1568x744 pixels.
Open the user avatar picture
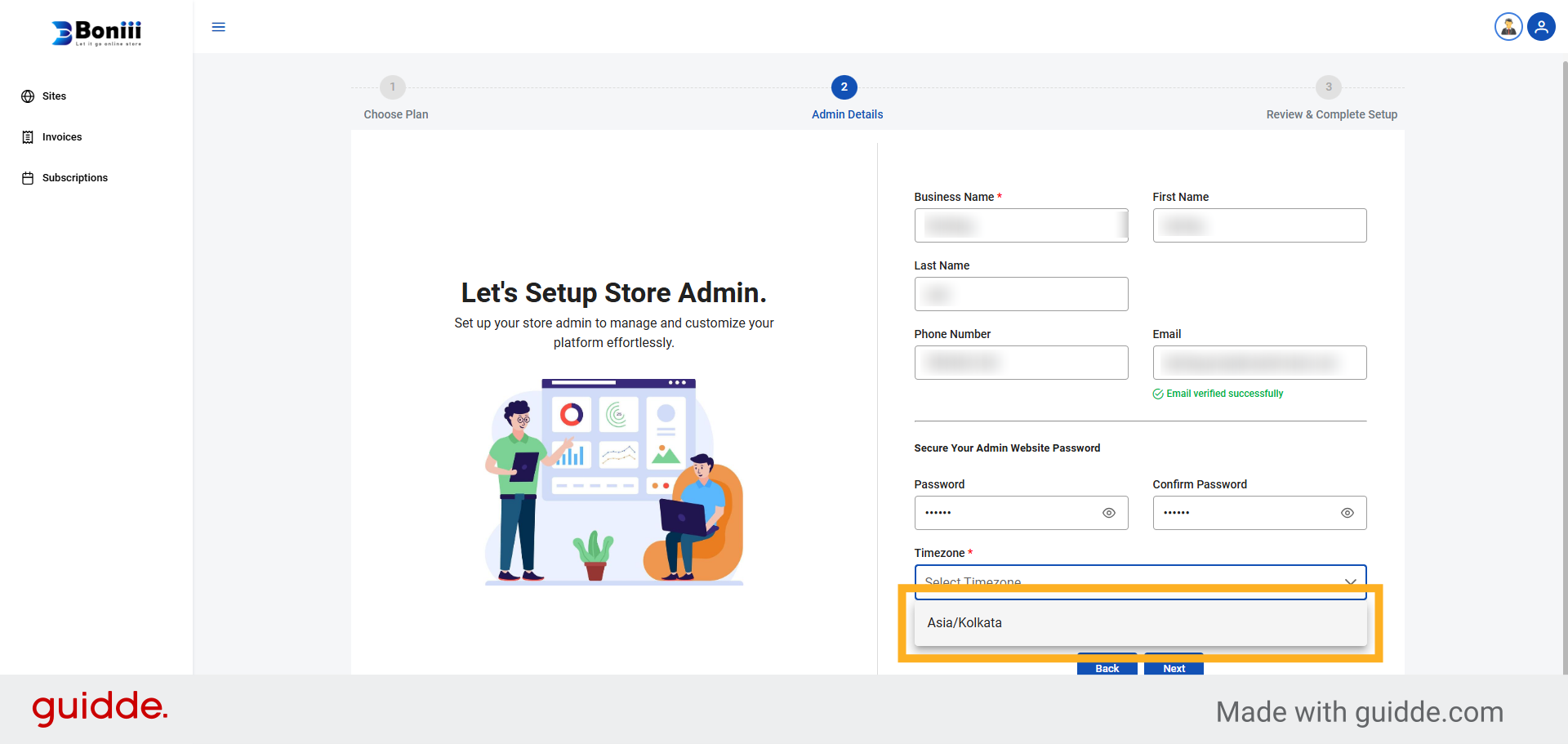coord(1508,27)
